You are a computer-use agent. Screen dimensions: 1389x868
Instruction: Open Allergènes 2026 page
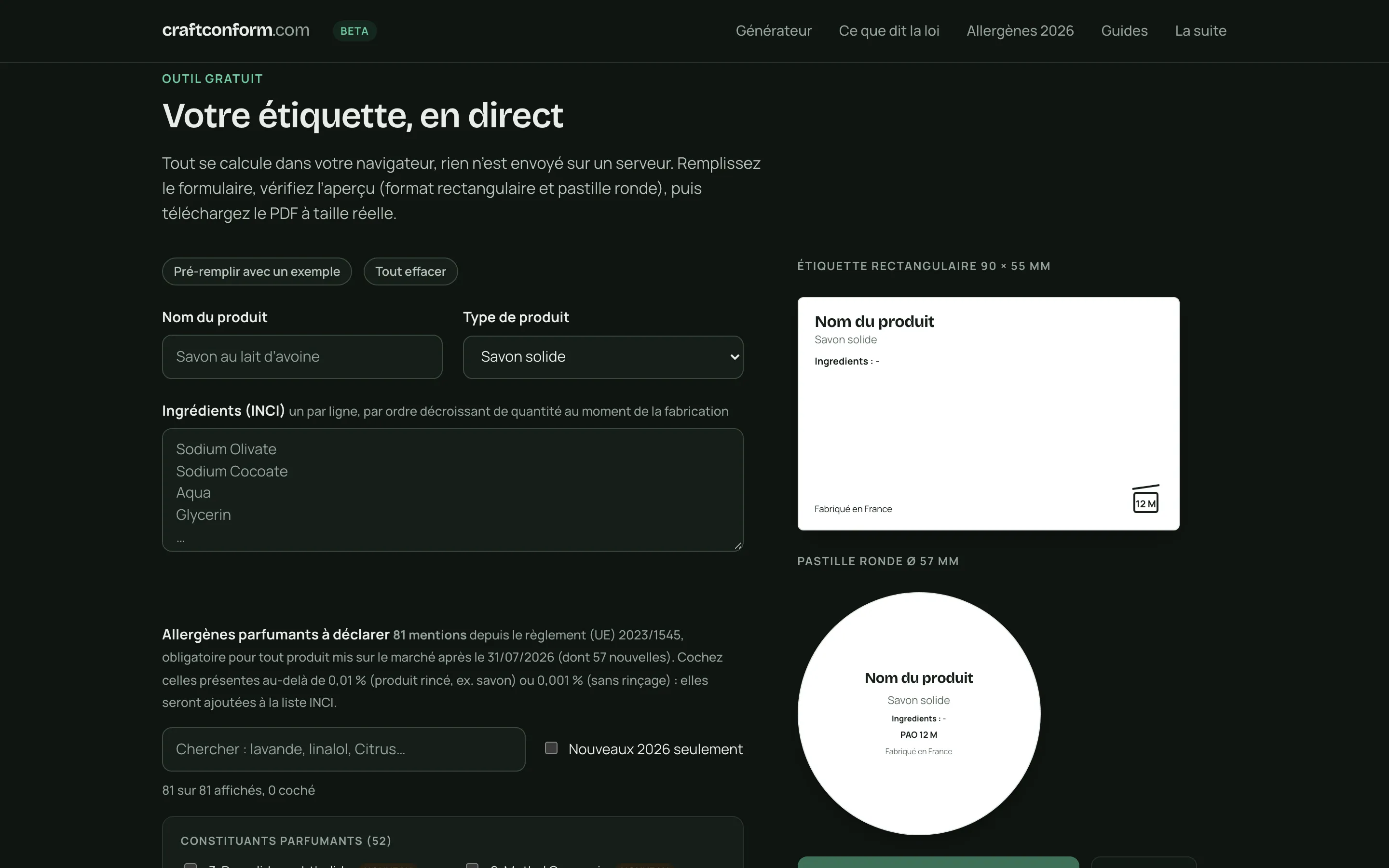pos(1020,30)
